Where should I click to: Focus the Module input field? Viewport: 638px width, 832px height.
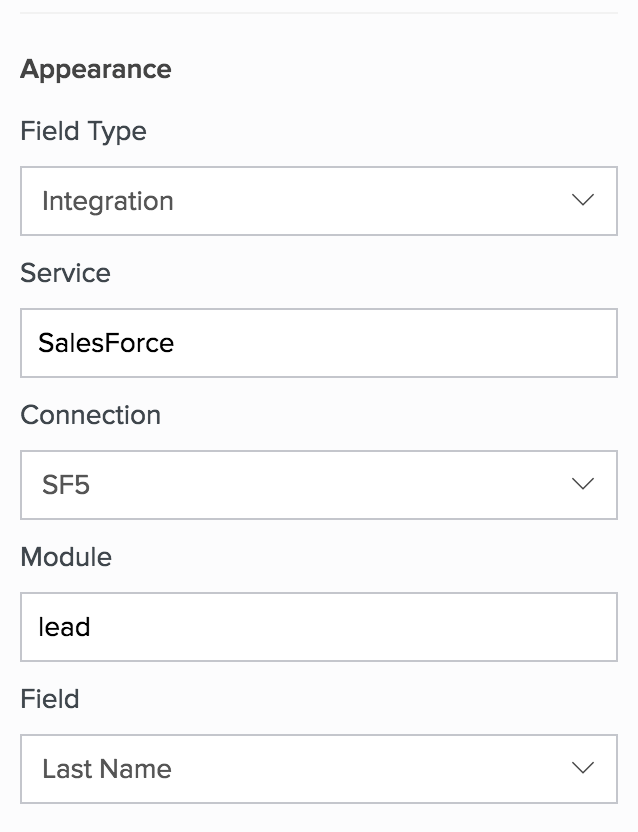318,627
